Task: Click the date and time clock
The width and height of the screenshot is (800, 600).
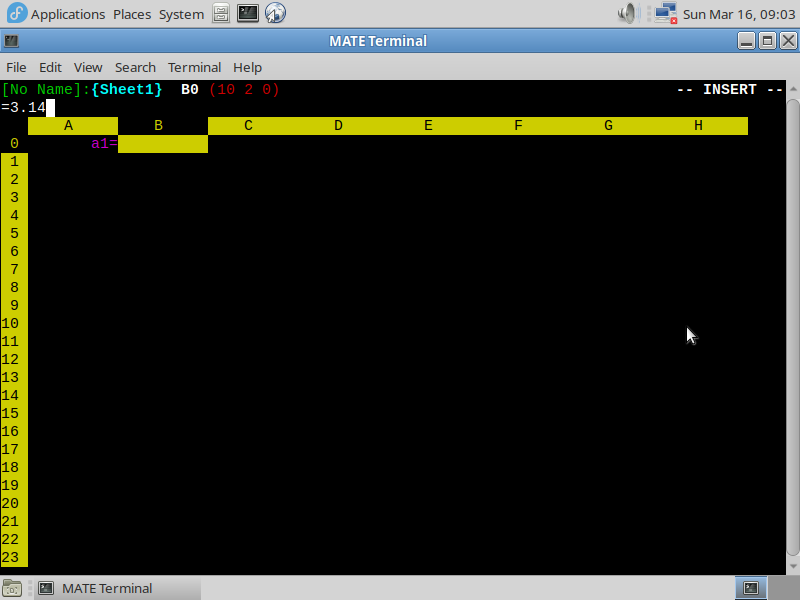Action: click(738, 14)
